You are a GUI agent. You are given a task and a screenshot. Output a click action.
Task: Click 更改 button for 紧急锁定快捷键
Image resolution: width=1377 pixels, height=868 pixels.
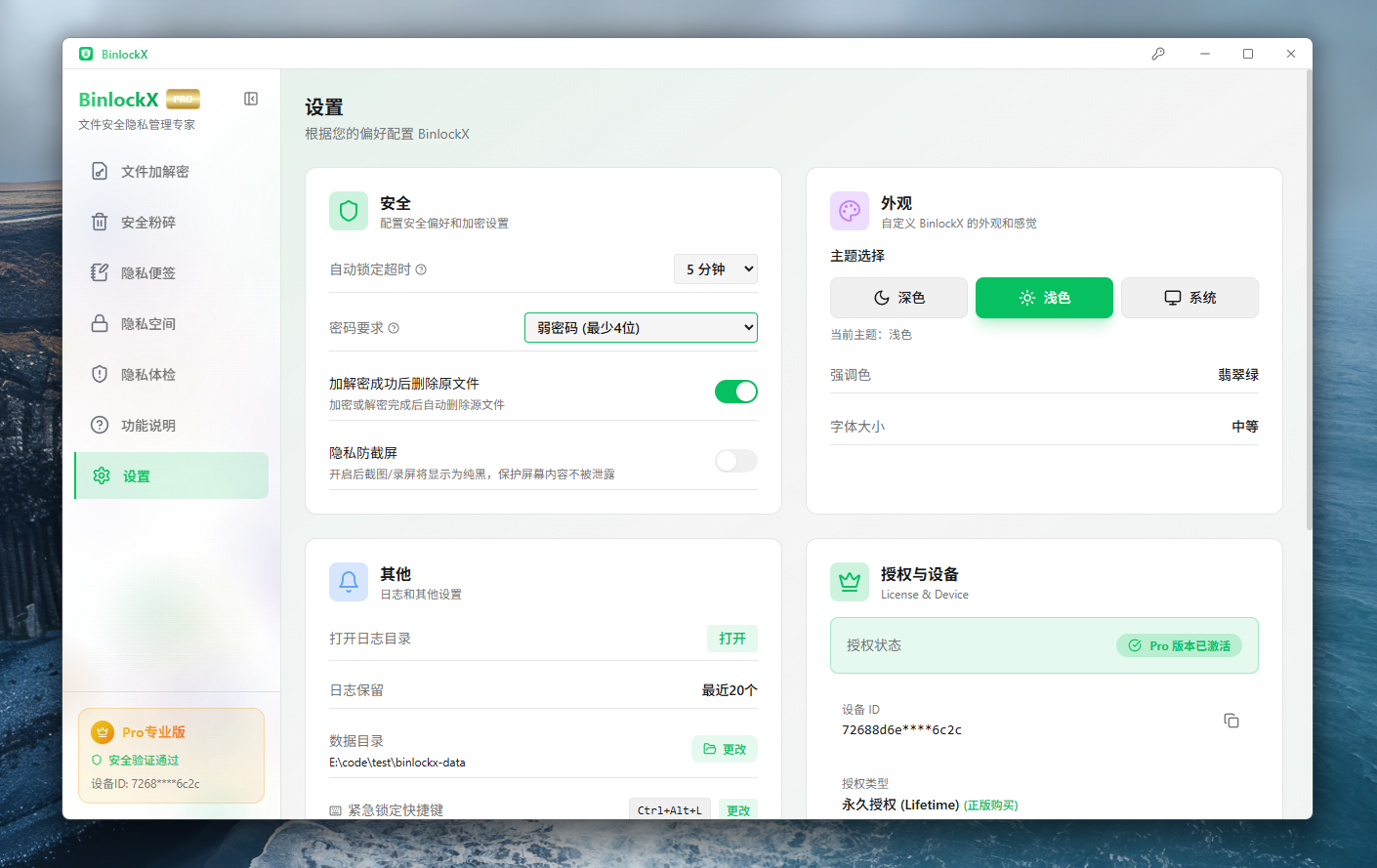738,810
